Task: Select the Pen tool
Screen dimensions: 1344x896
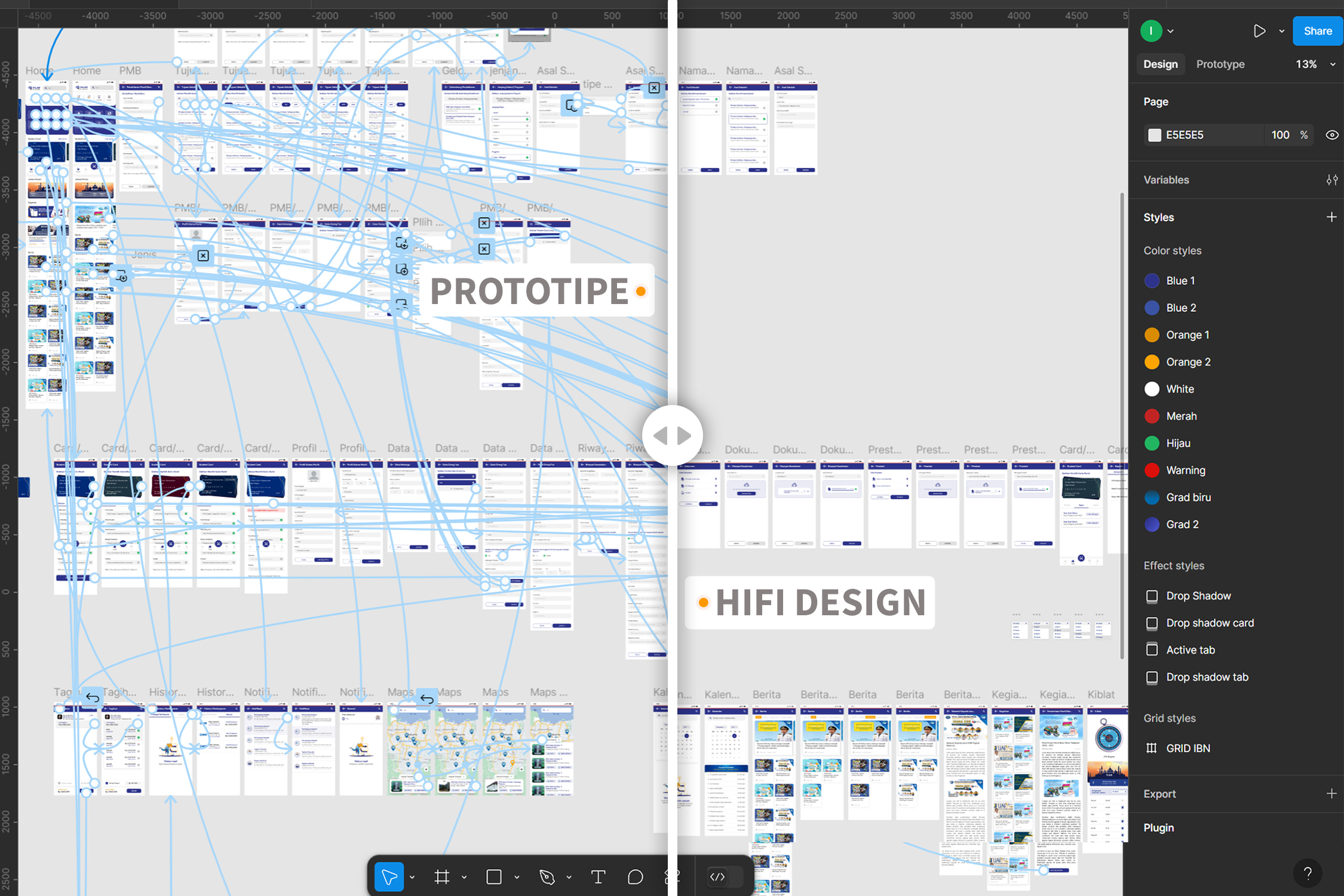Action: pyautogui.click(x=547, y=876)
